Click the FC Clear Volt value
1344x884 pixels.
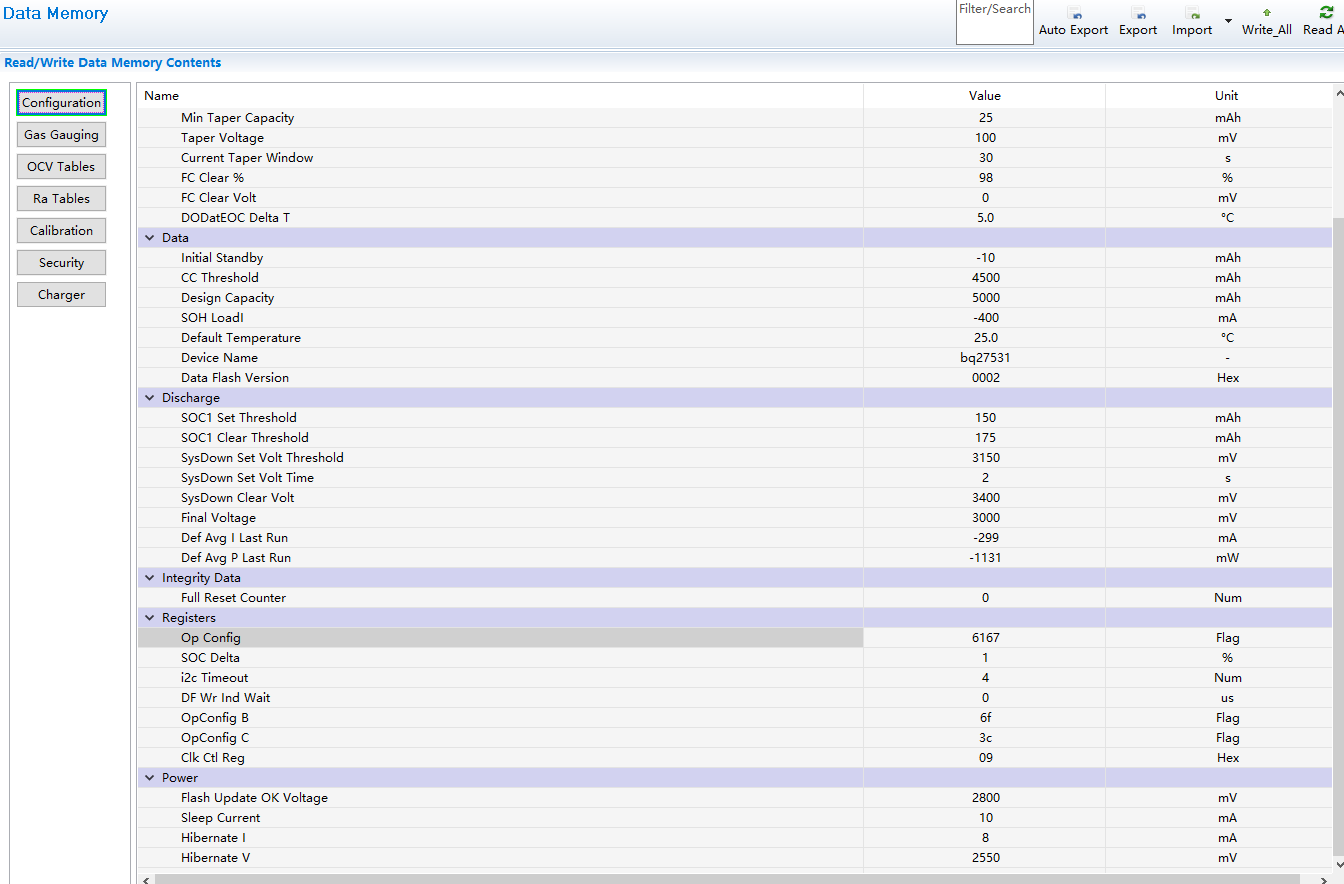[985, 198]
